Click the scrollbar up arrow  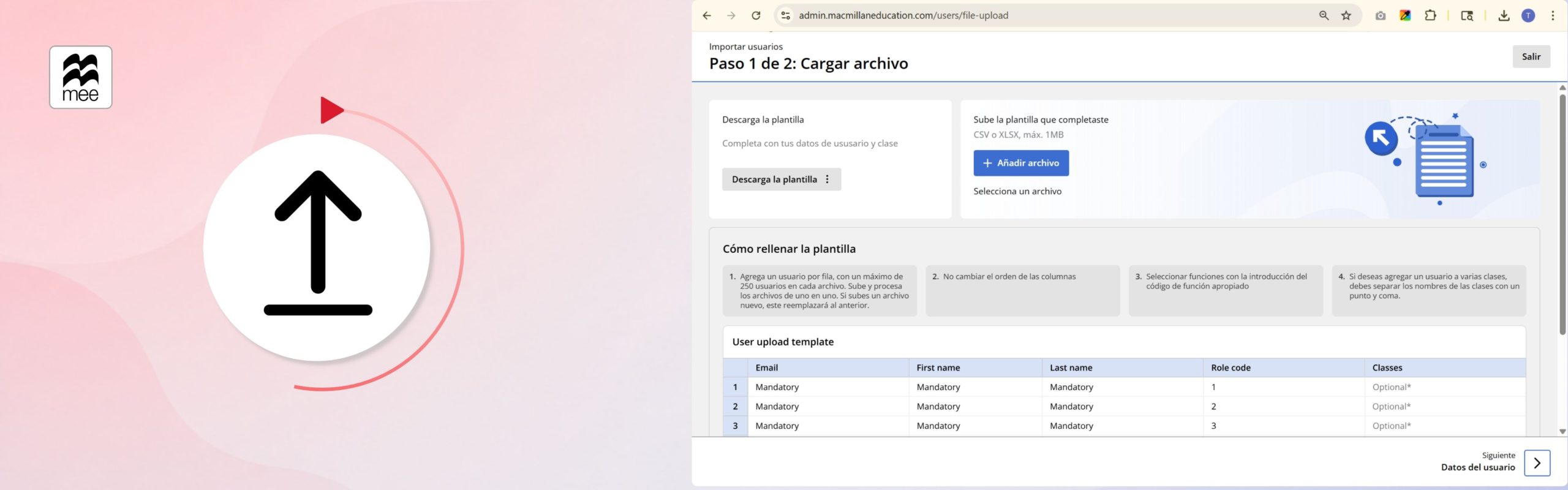coord(1562,88)
